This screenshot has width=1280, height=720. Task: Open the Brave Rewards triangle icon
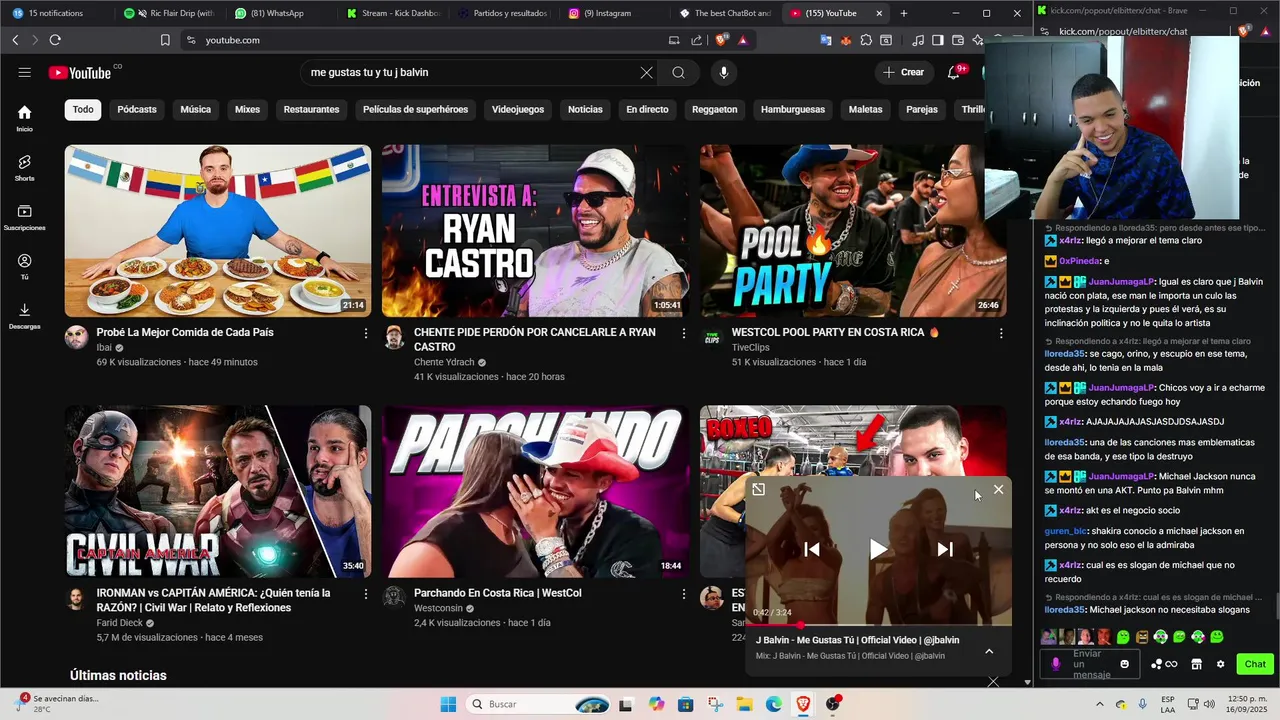(743, 40)
